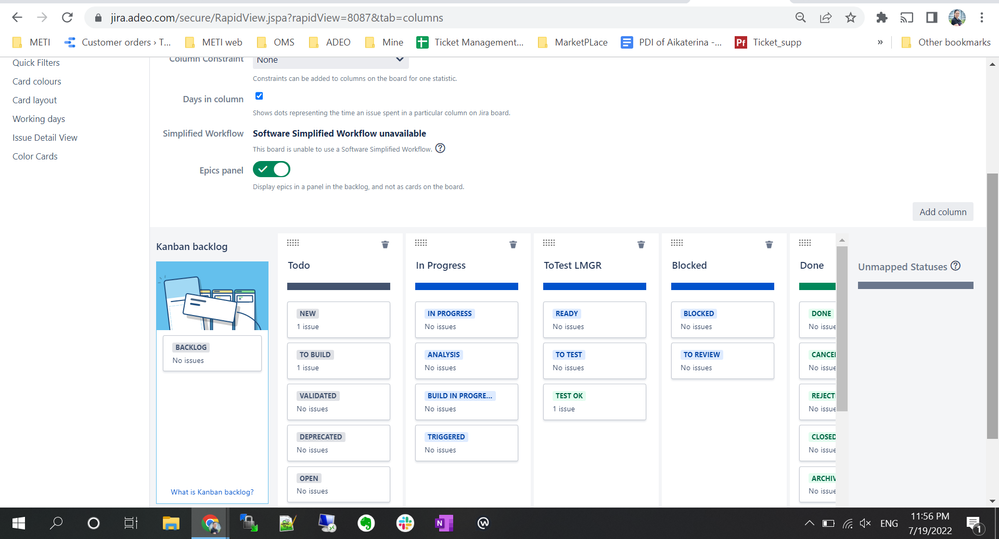Go back with the browser back arrow
The image size is (999, 539).
[17, 18]
